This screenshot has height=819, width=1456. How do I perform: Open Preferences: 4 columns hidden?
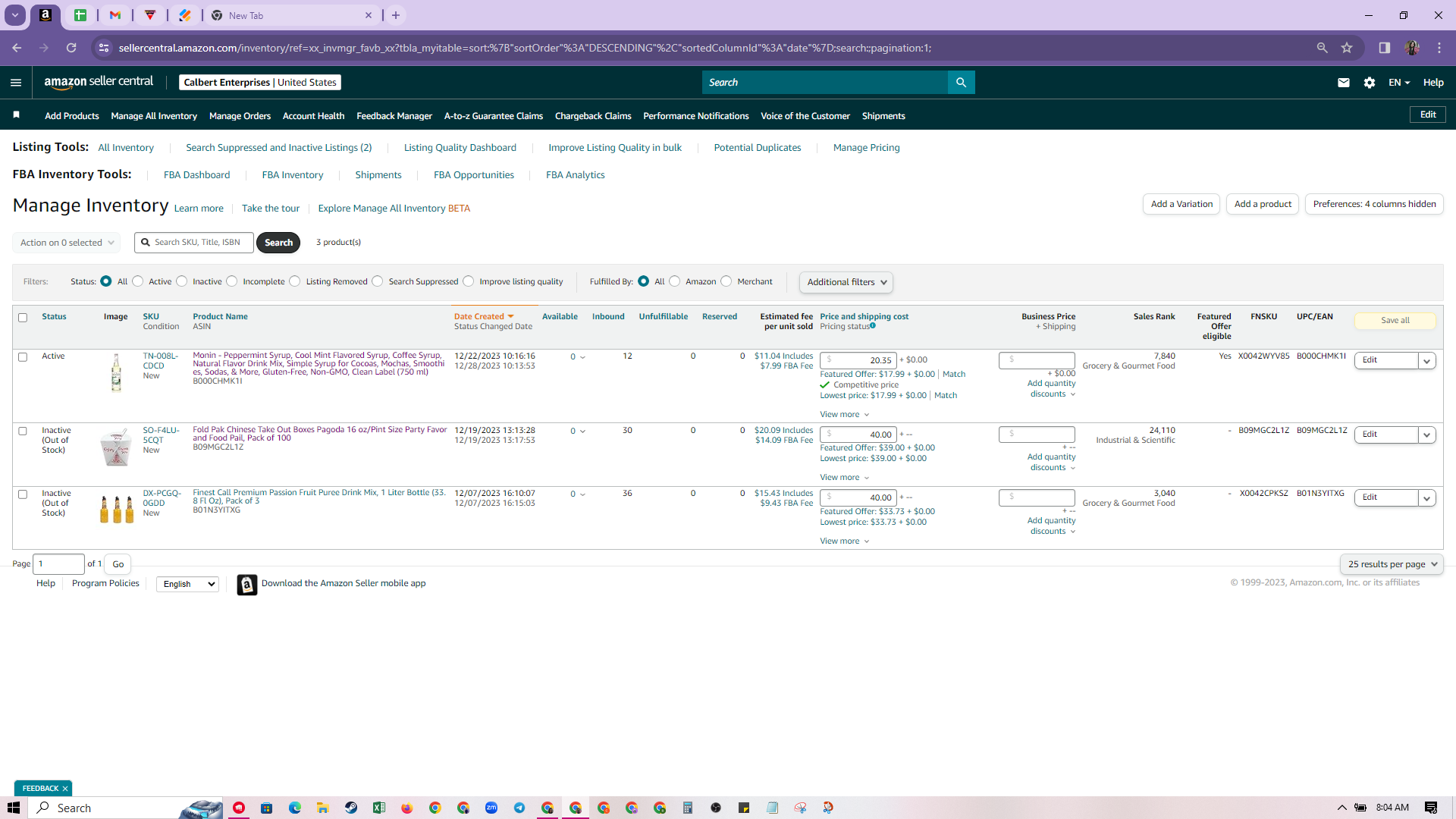(1374, 204)
